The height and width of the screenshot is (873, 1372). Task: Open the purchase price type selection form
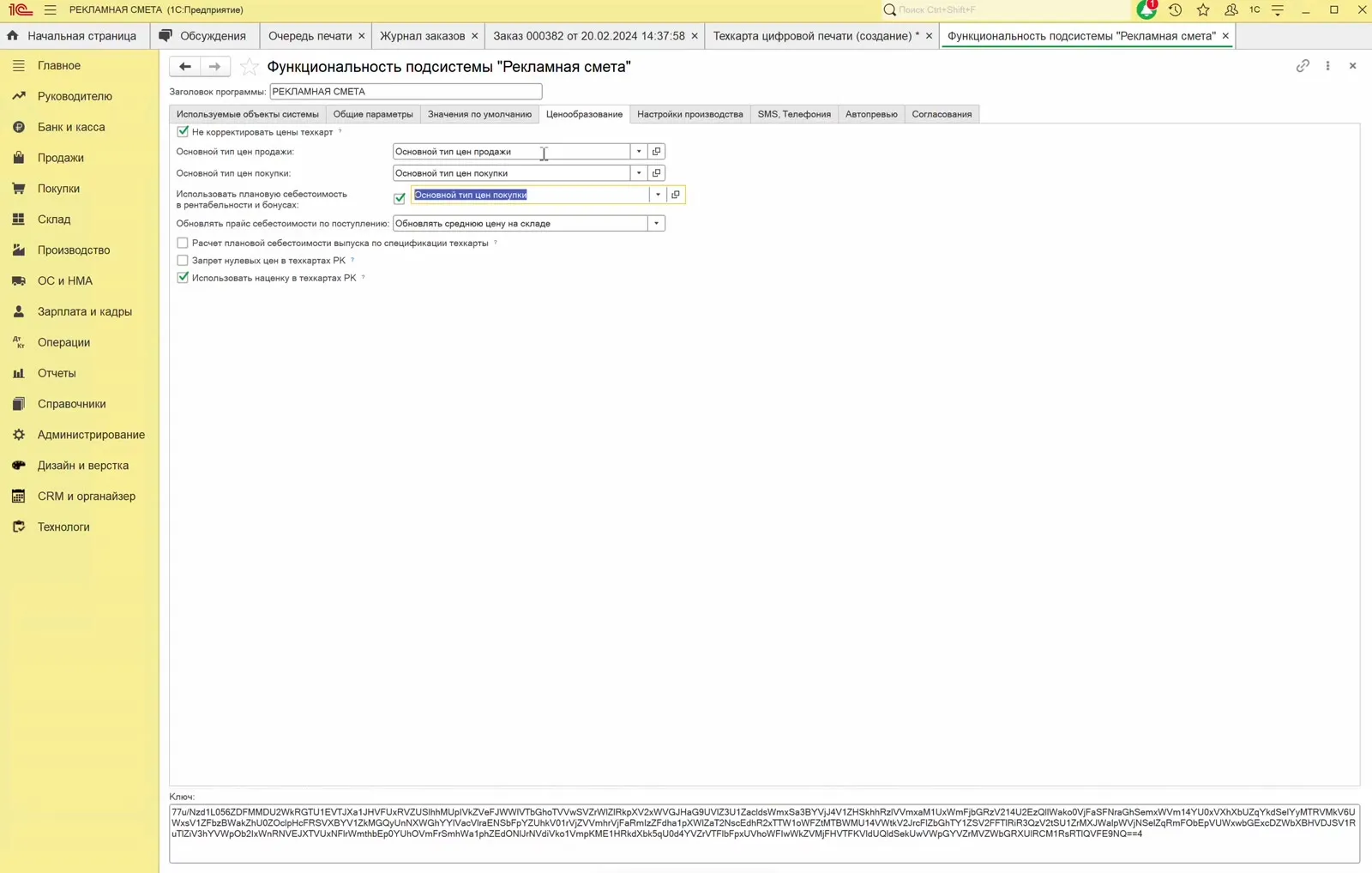[657, 172]
